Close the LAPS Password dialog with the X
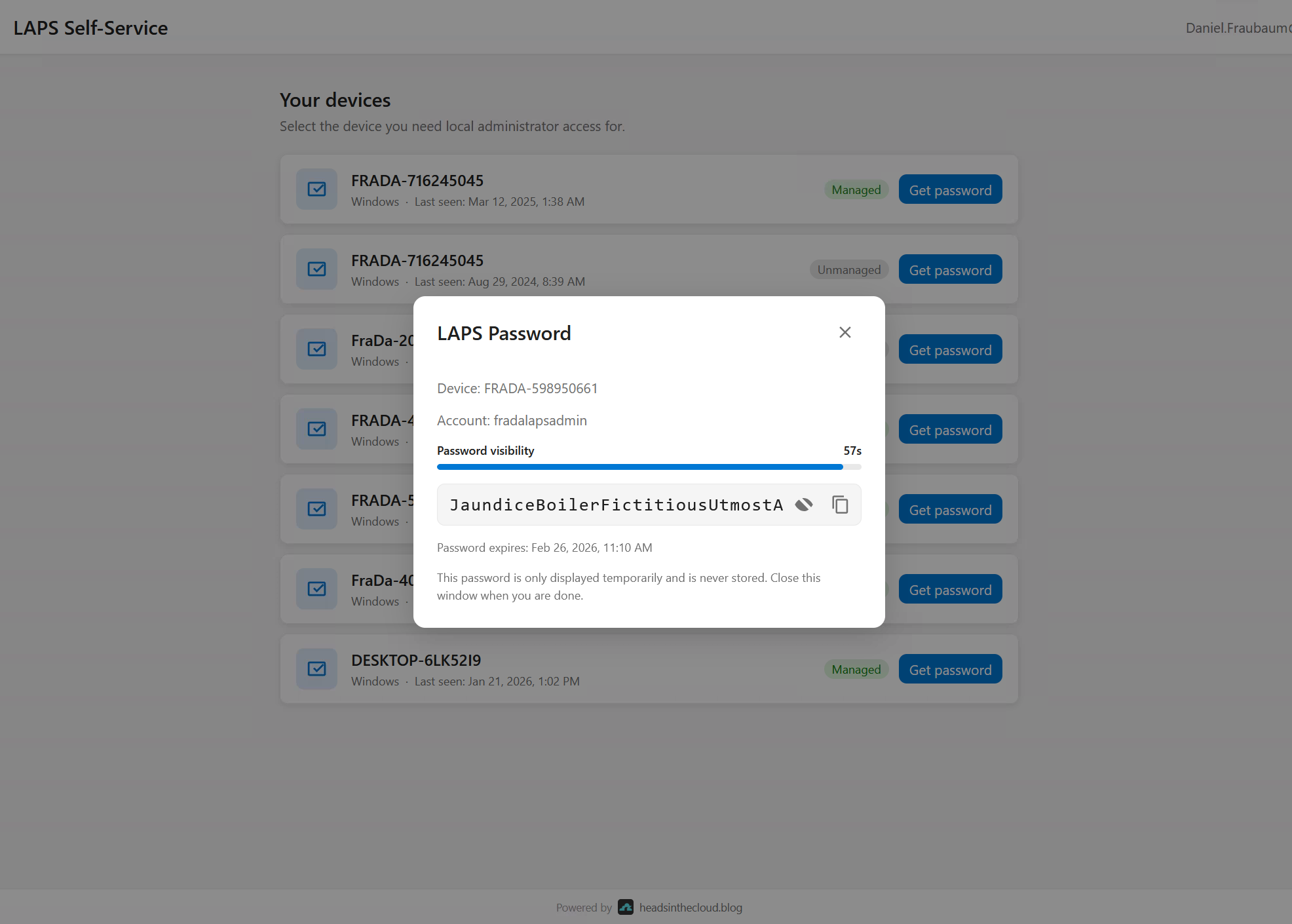Image resolution: width=1292 pixels, height=924 pixels. click(845, 332)
